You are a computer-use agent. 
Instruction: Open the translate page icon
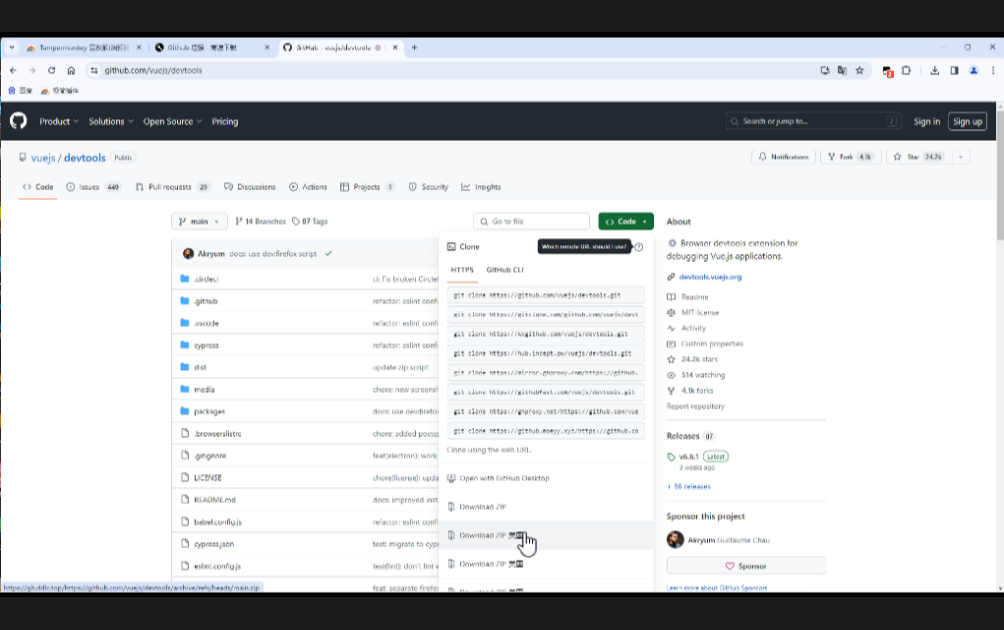[x=842, y=70]
